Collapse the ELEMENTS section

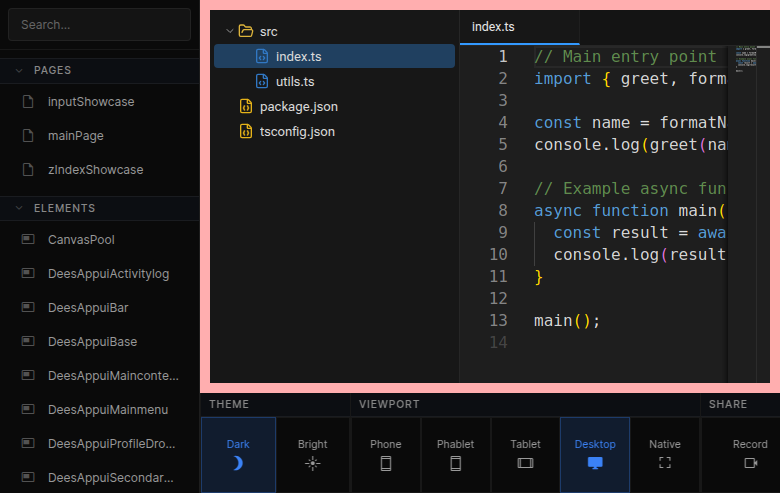coord(18,208)
